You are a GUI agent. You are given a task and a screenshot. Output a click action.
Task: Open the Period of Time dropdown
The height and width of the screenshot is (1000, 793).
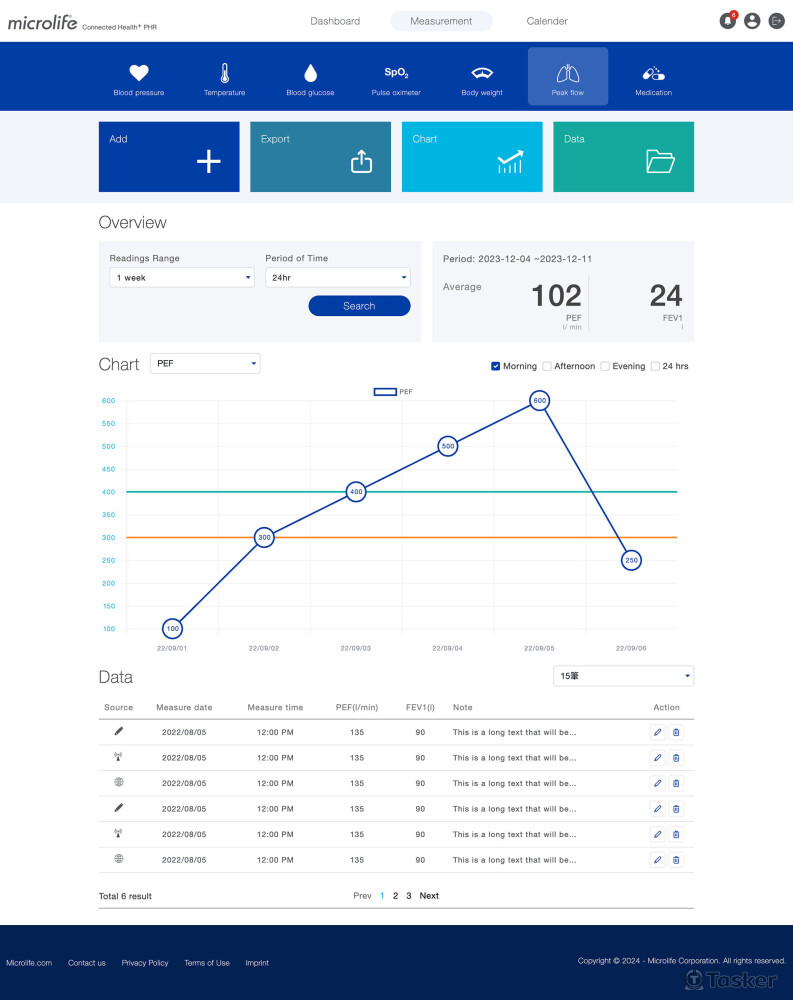[x=337, y=277]
